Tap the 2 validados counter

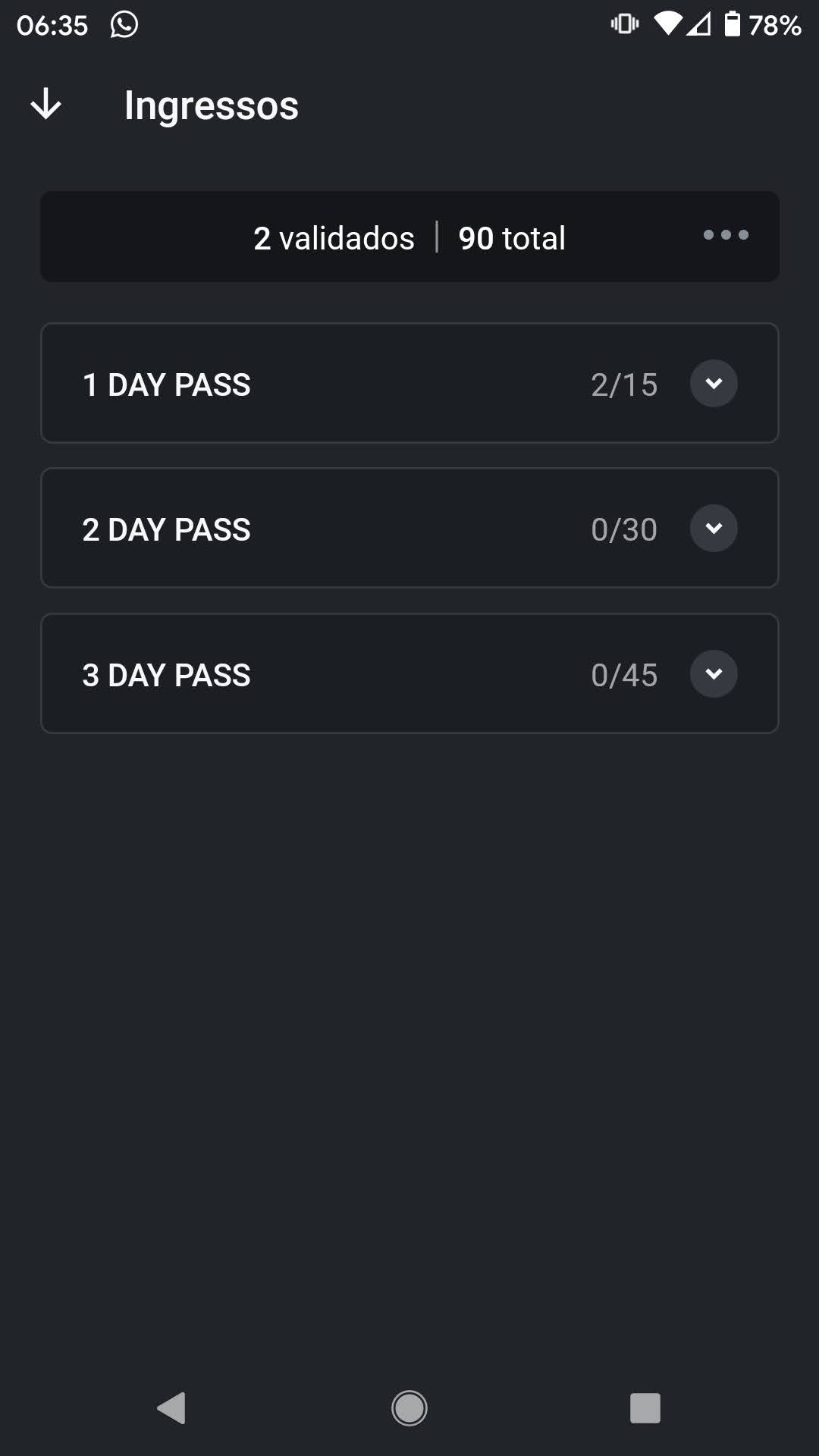[334, 238]
